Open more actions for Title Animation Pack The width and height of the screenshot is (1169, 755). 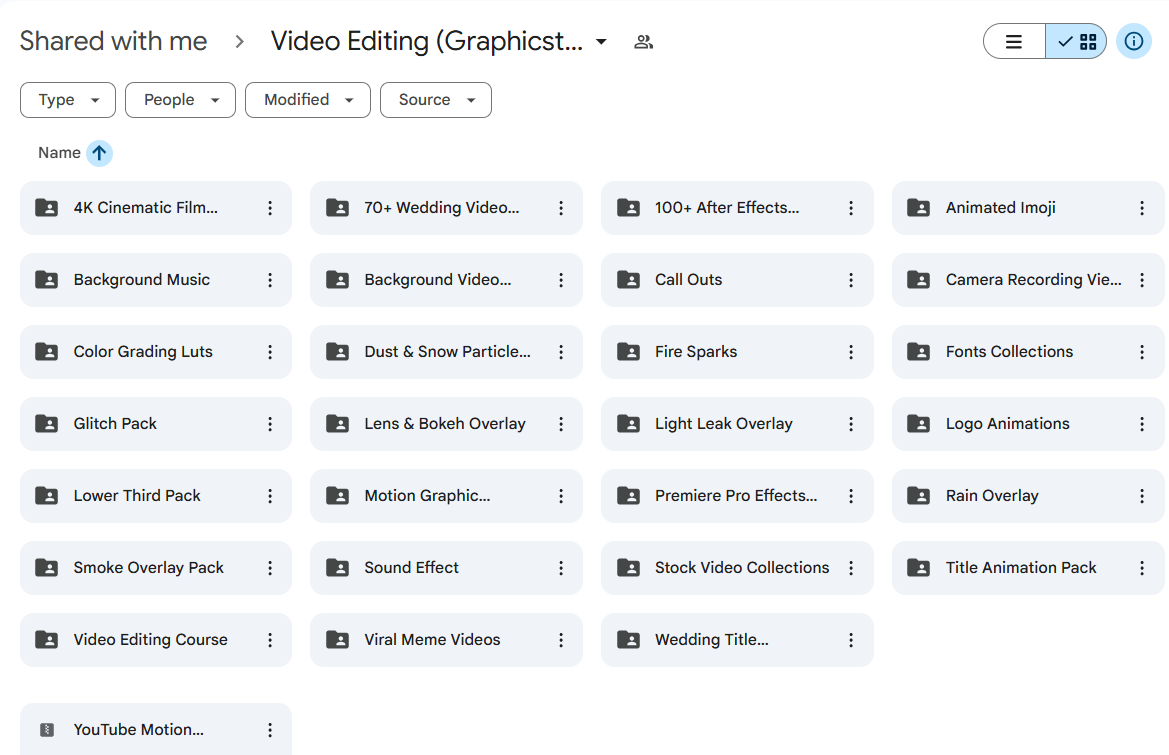point(1141,568)
